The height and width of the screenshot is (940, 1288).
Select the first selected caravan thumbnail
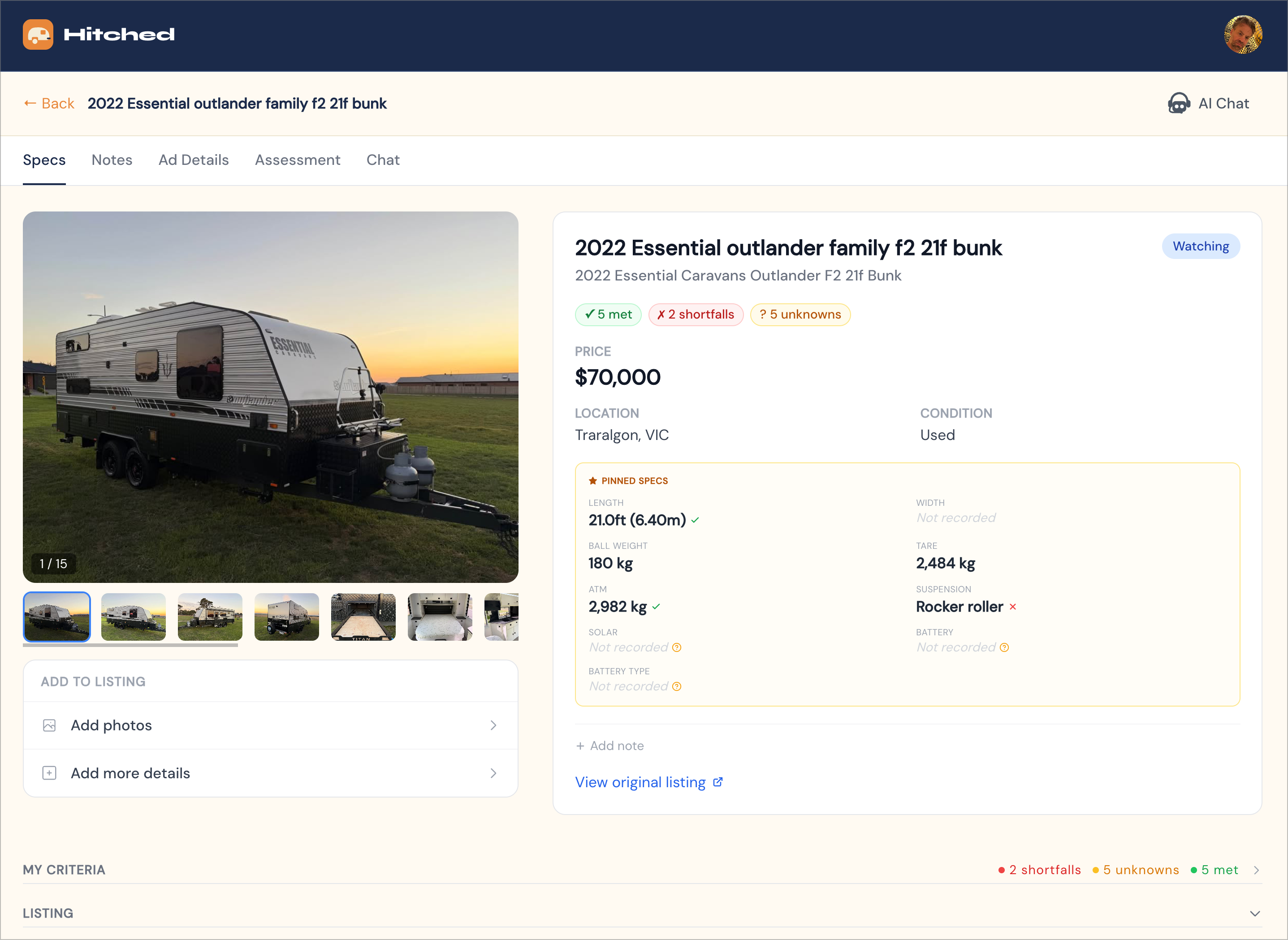tap(57, 617)
